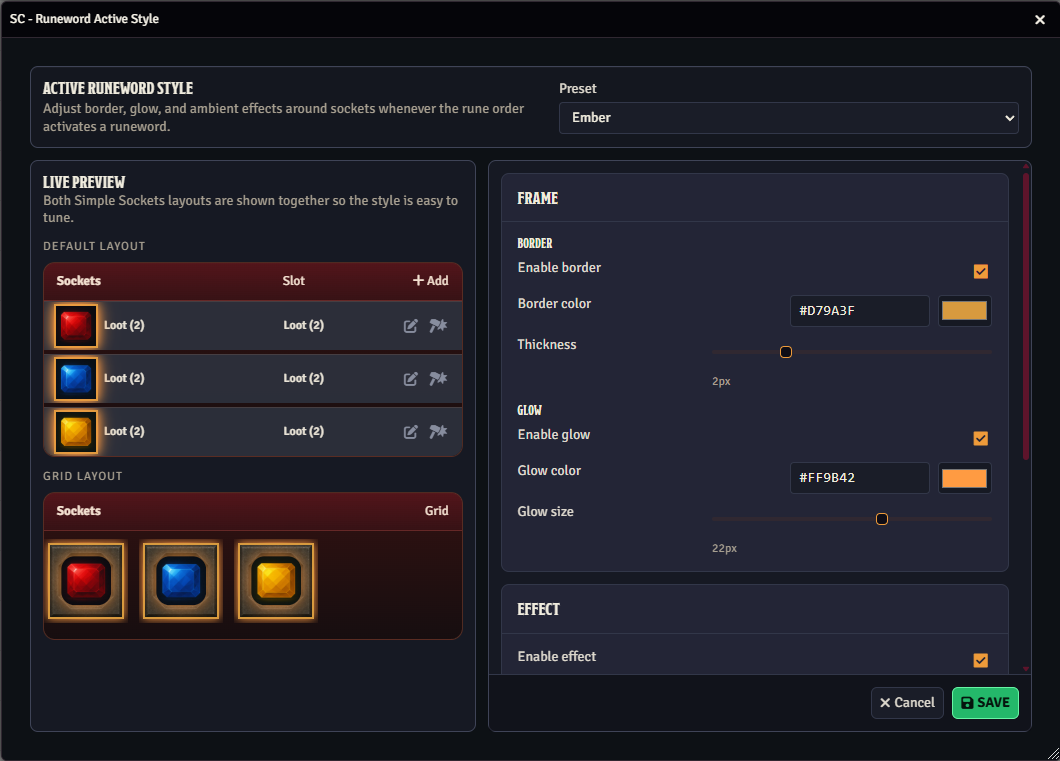Close the Runeword Active Style dialog
Image resolution: width=1060 pixels, height=761 pixels.
coord(1040,20)
